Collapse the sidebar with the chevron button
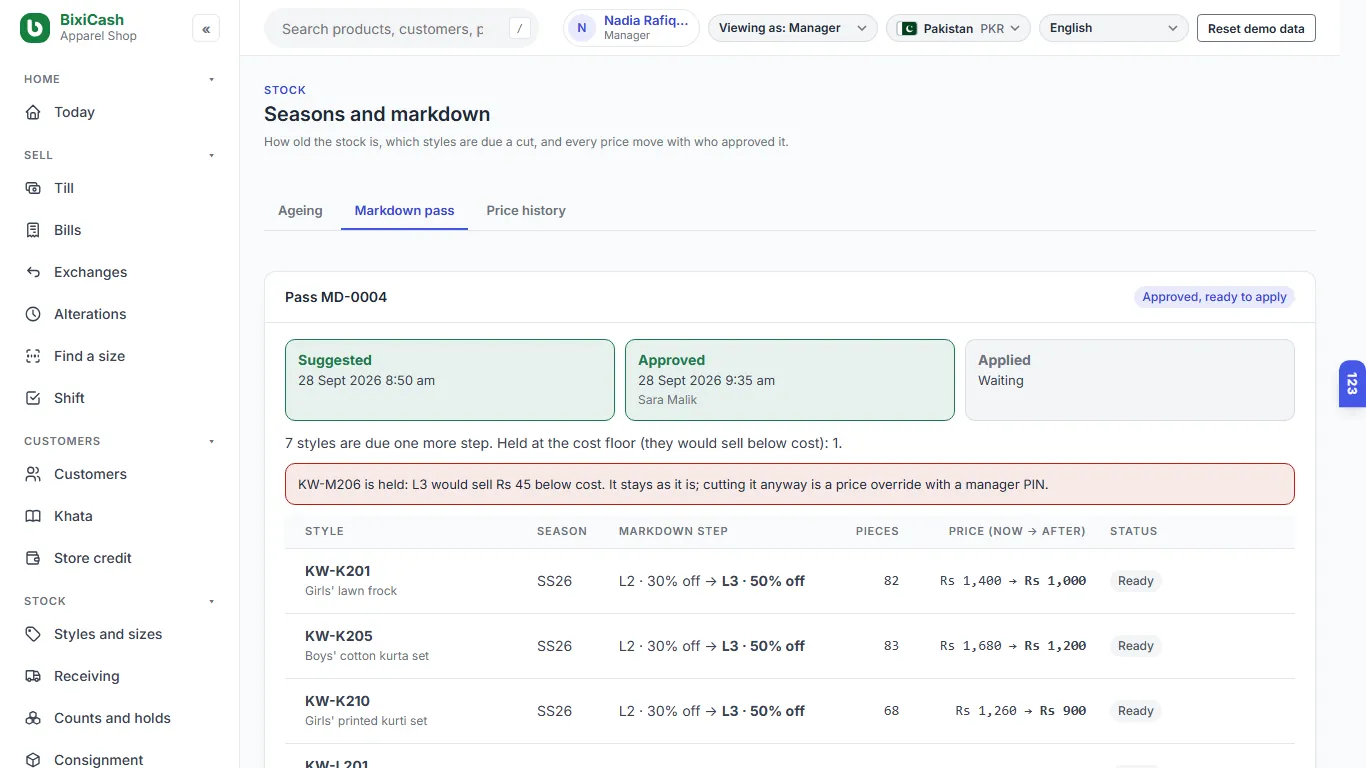1366x768 pixels. (x=206, y=29)
